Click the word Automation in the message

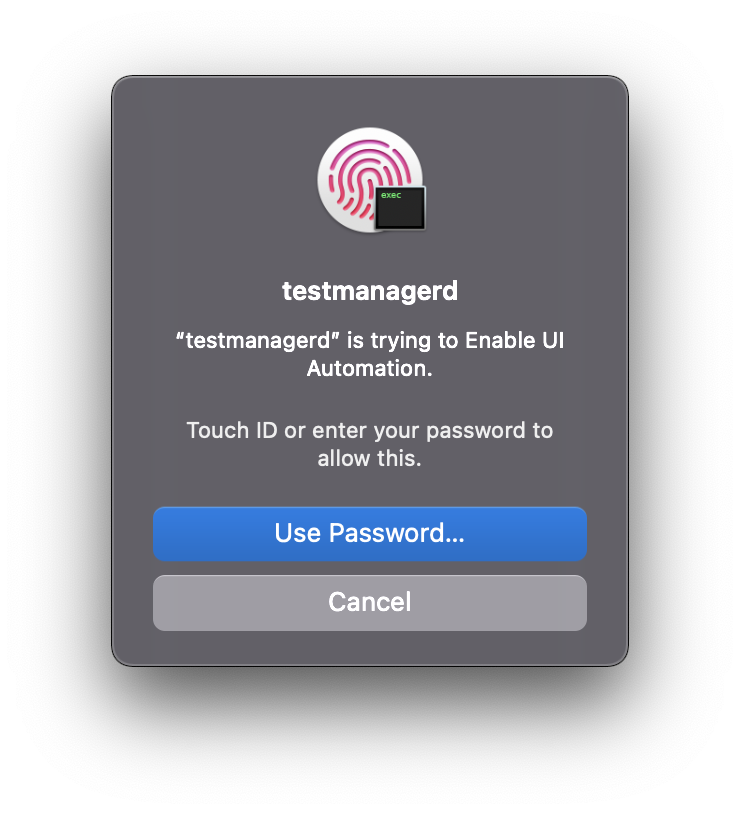(369, 369)
